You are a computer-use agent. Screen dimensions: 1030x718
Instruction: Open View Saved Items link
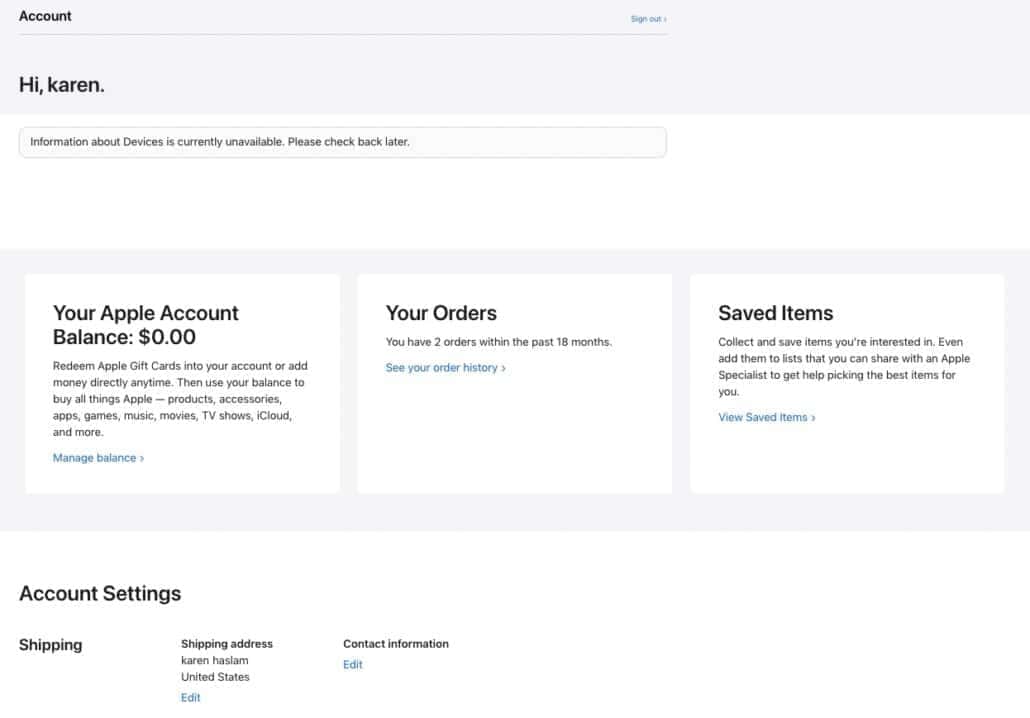click(766, 417)
